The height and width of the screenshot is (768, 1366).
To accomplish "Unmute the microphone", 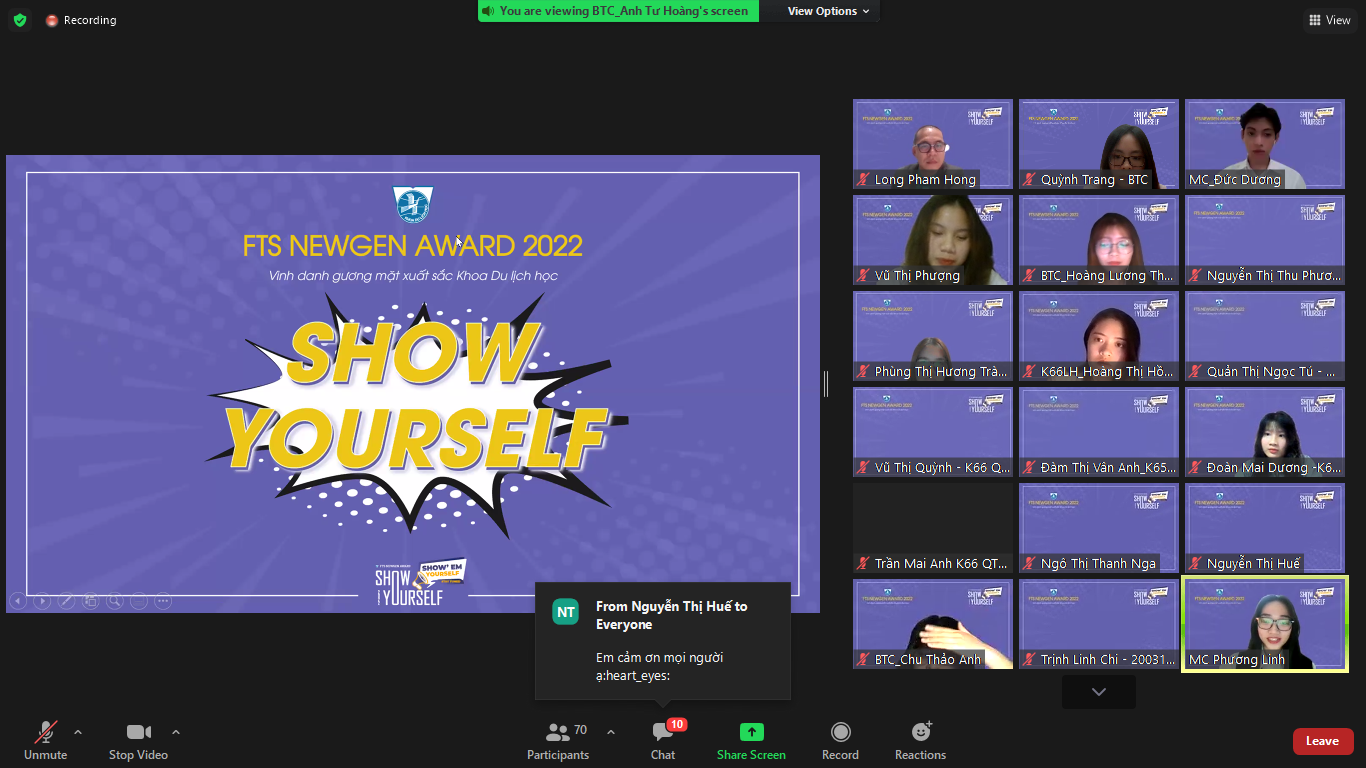I will [x=45, y=733].
